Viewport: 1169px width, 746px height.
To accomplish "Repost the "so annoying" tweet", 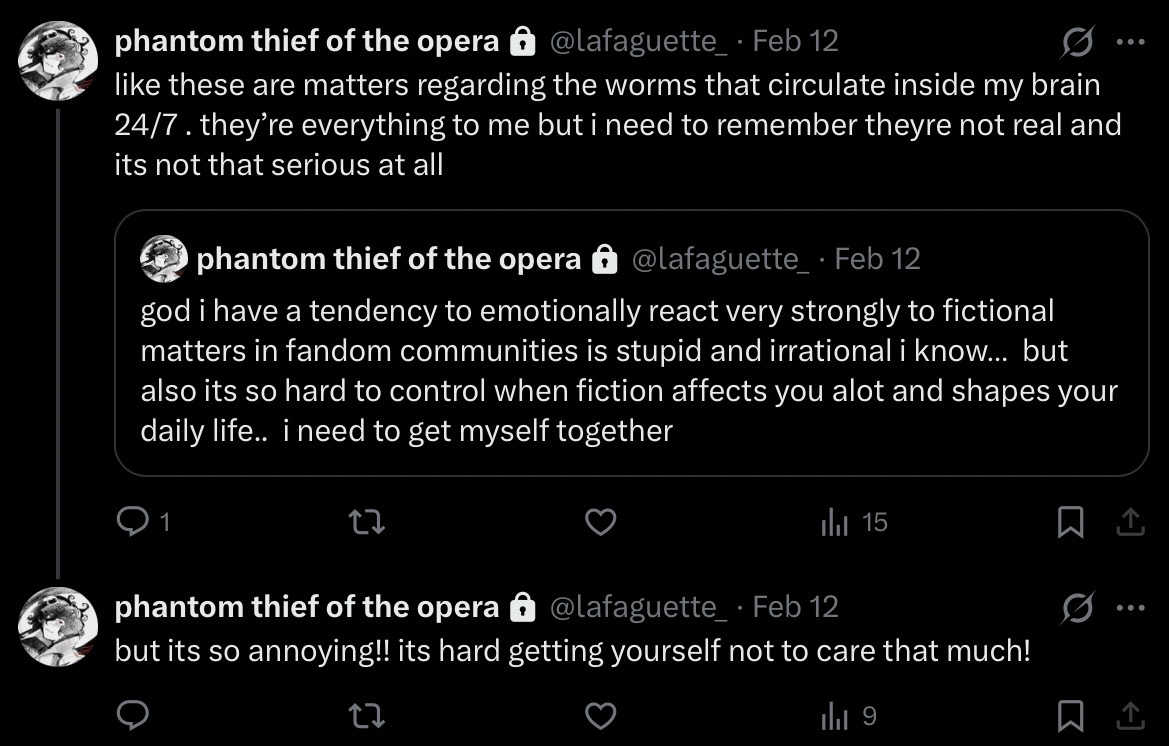I will (x=365, y=715).
